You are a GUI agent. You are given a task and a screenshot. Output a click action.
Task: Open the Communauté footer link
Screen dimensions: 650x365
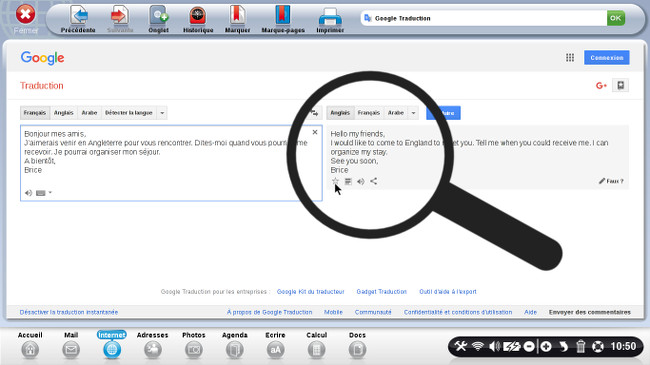pos(373,312)
